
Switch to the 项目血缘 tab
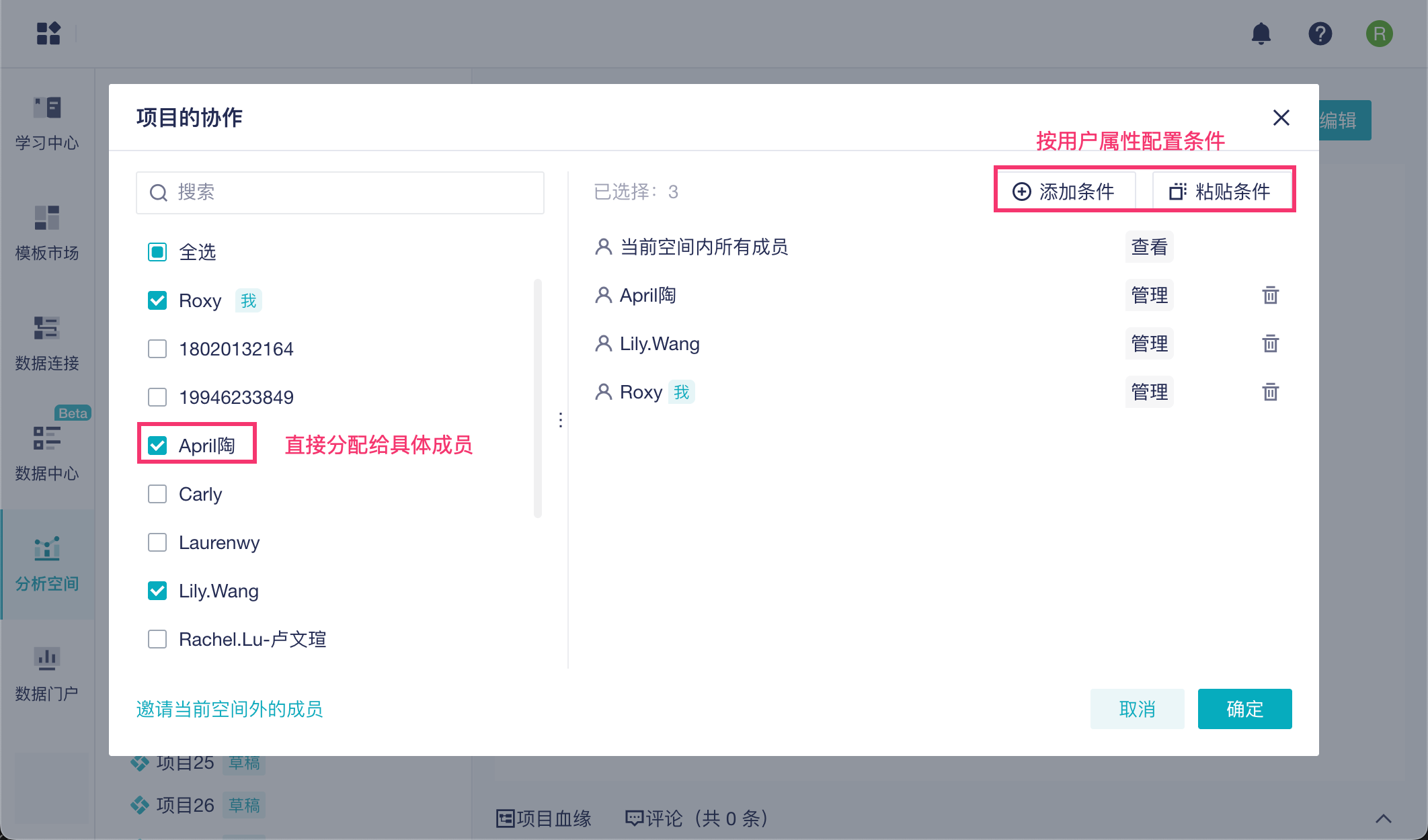click(544, 818)
